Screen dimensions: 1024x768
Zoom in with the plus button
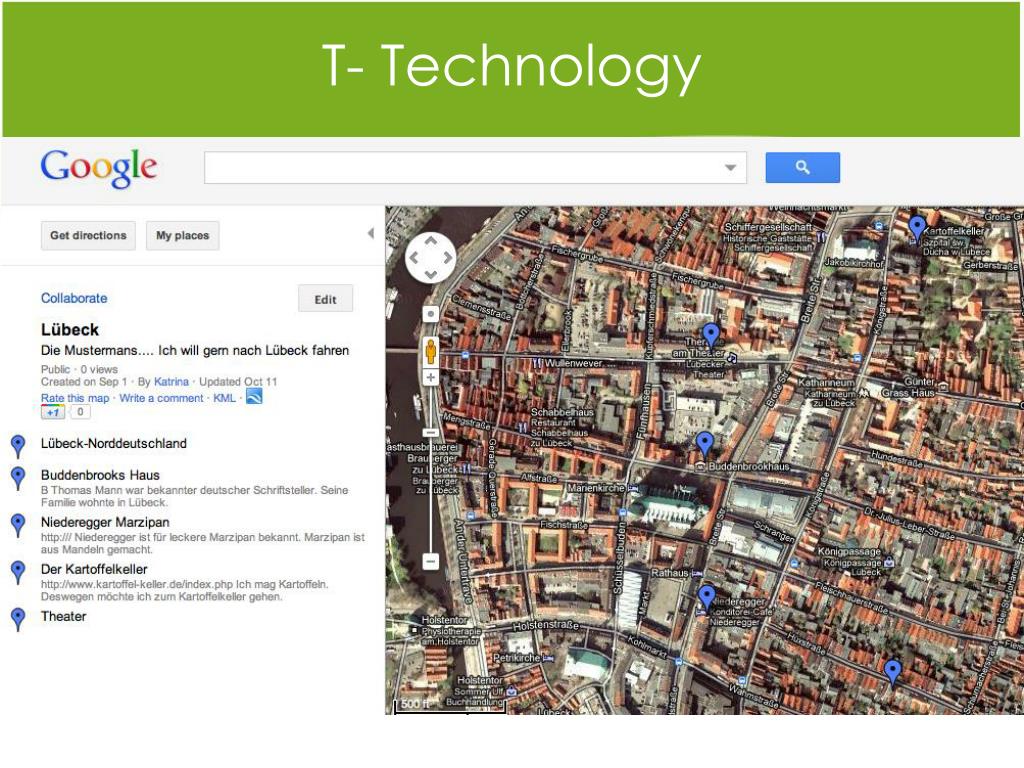430,377
